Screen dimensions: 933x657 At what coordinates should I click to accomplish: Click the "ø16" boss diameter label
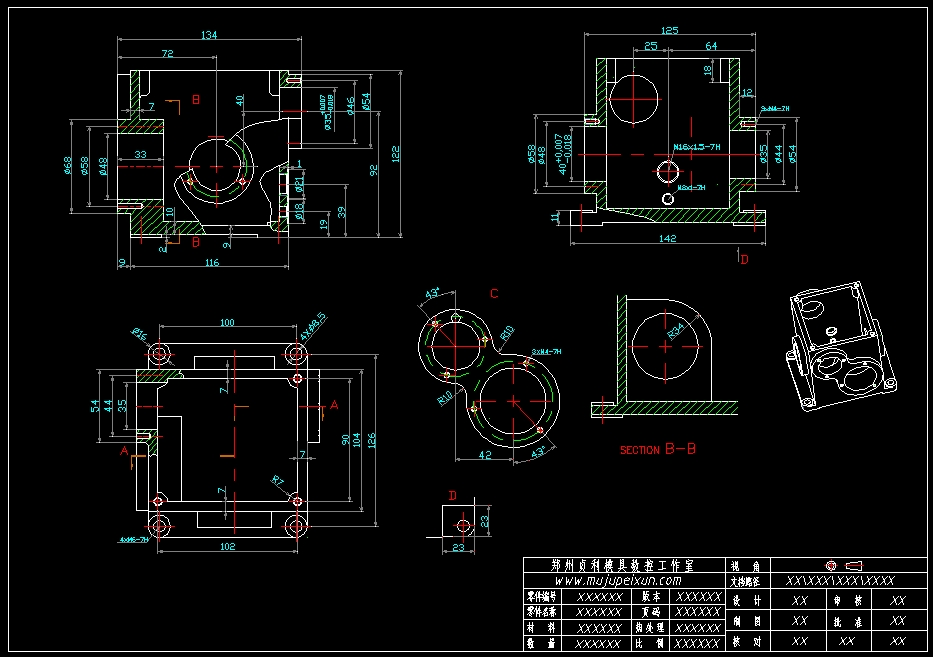139,334
